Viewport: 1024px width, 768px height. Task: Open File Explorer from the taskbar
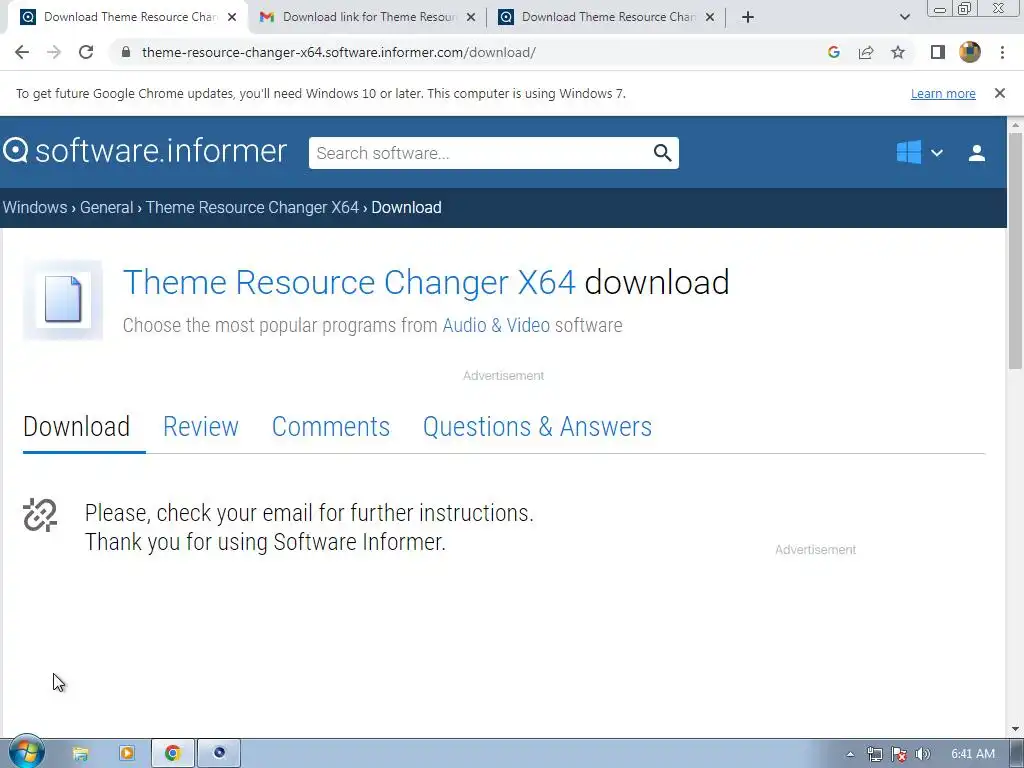click(x=80, y=754)
